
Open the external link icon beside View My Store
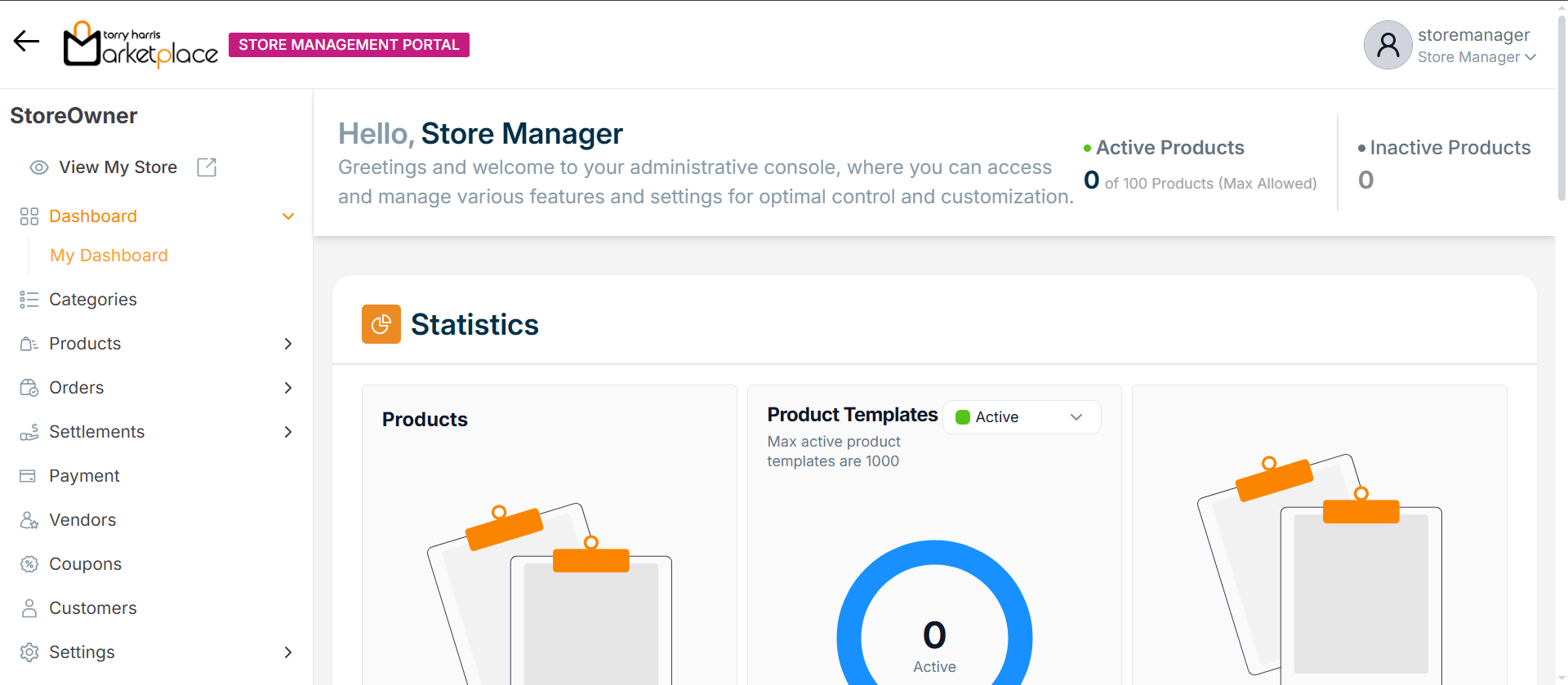[207, 167]
